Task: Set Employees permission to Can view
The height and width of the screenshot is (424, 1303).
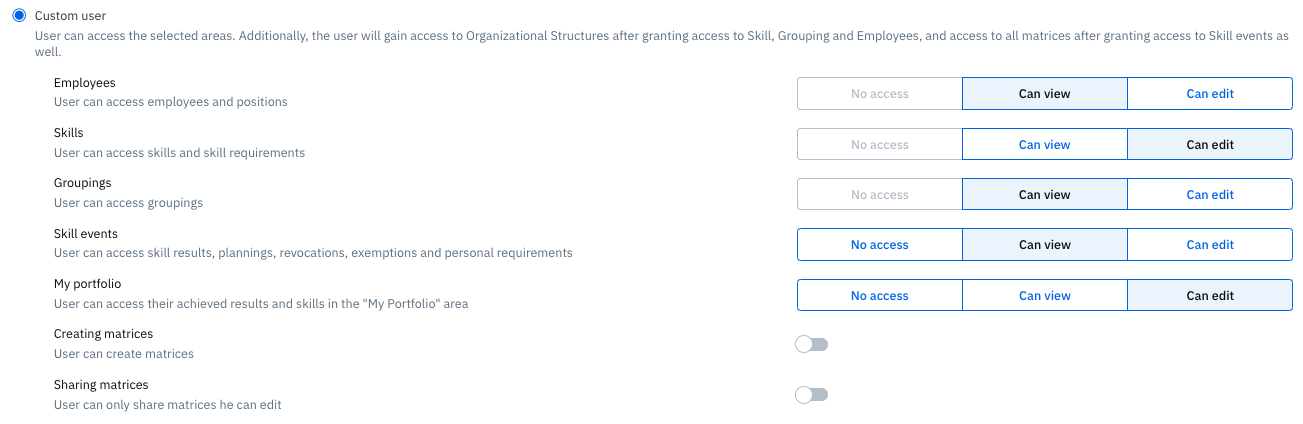Action: pos(1044,94)
